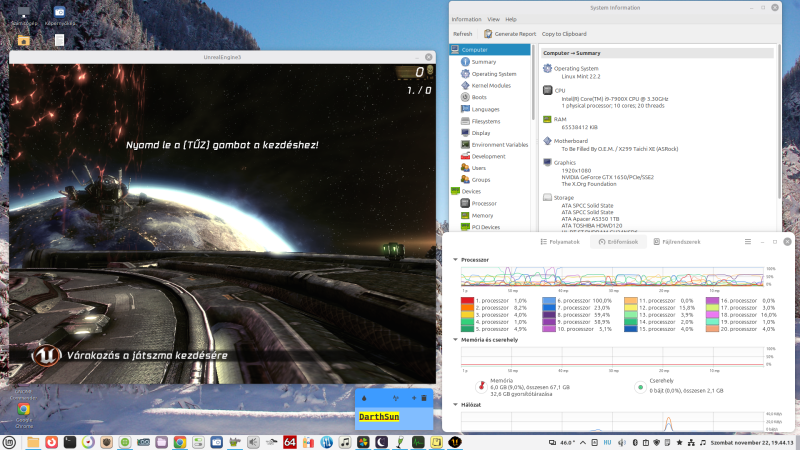
Task: Switch to the Fájlrendszerek tab
Action: click(x=677, y=242)
